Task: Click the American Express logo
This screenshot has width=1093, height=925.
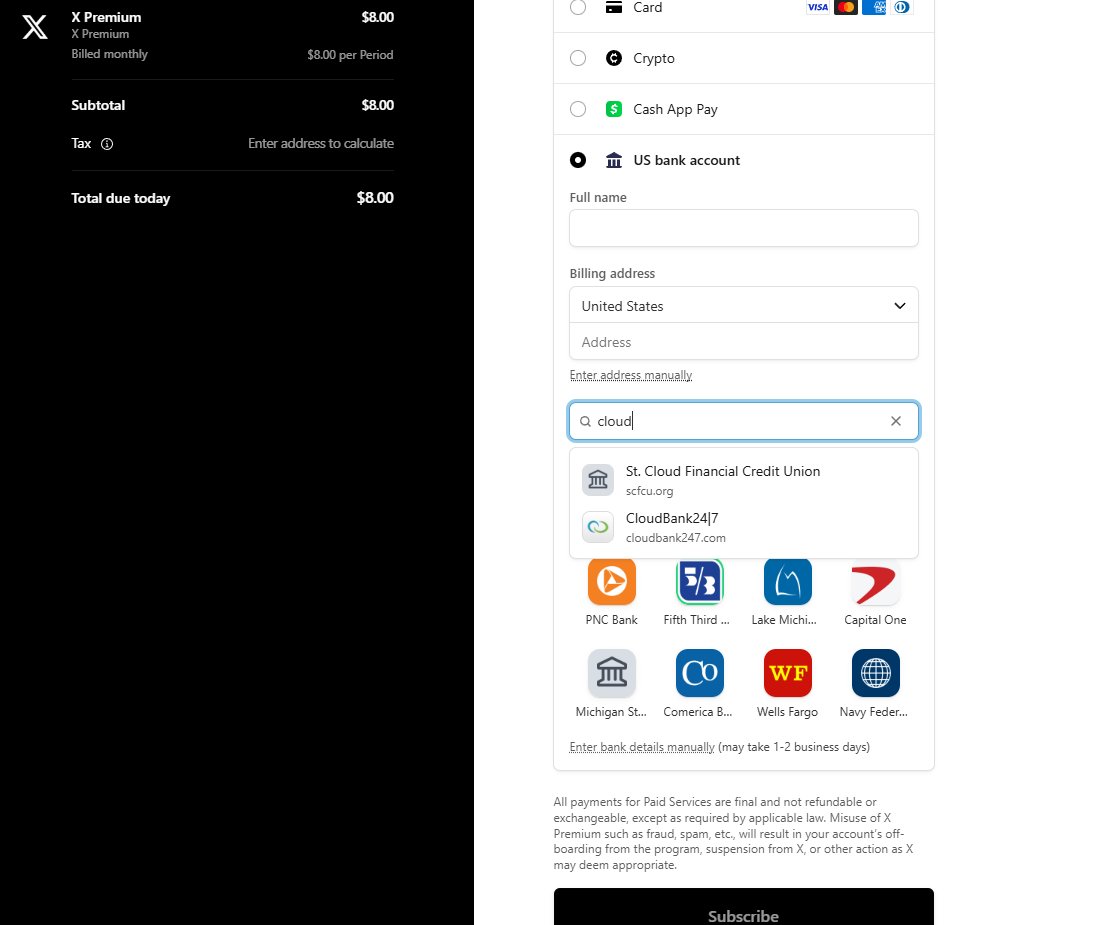Action: pos(874,8)
